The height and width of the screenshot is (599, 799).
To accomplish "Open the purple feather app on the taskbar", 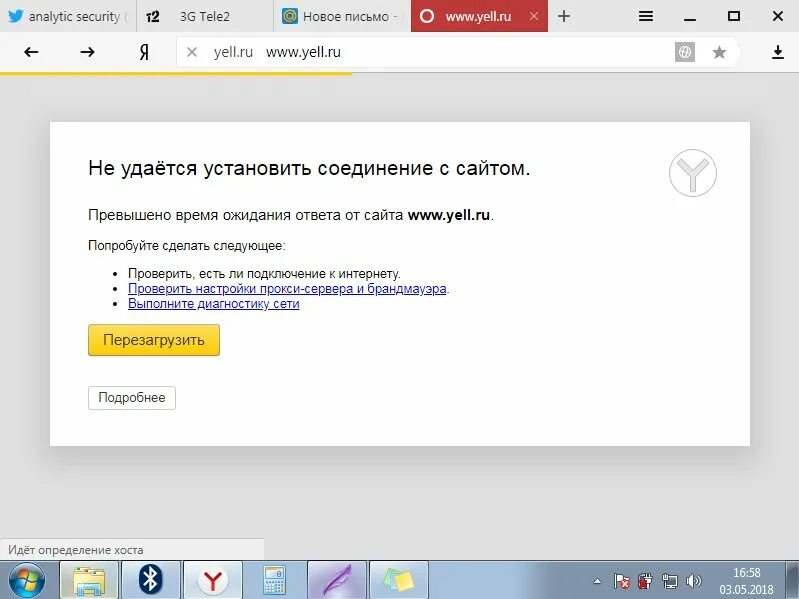I will coord(336,580).
